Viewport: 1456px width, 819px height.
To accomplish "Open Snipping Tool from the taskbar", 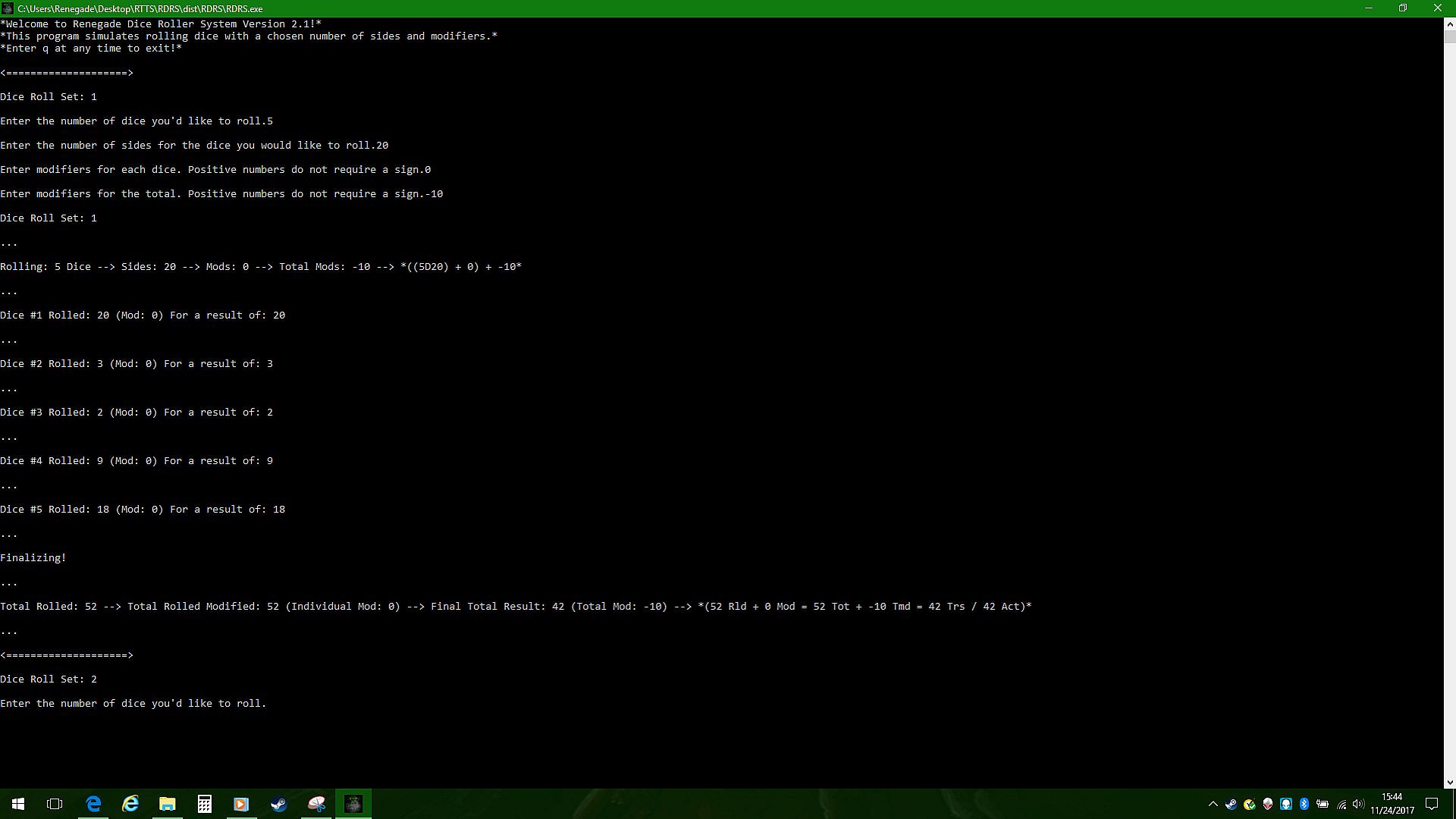I will click(x=316, y=804).
